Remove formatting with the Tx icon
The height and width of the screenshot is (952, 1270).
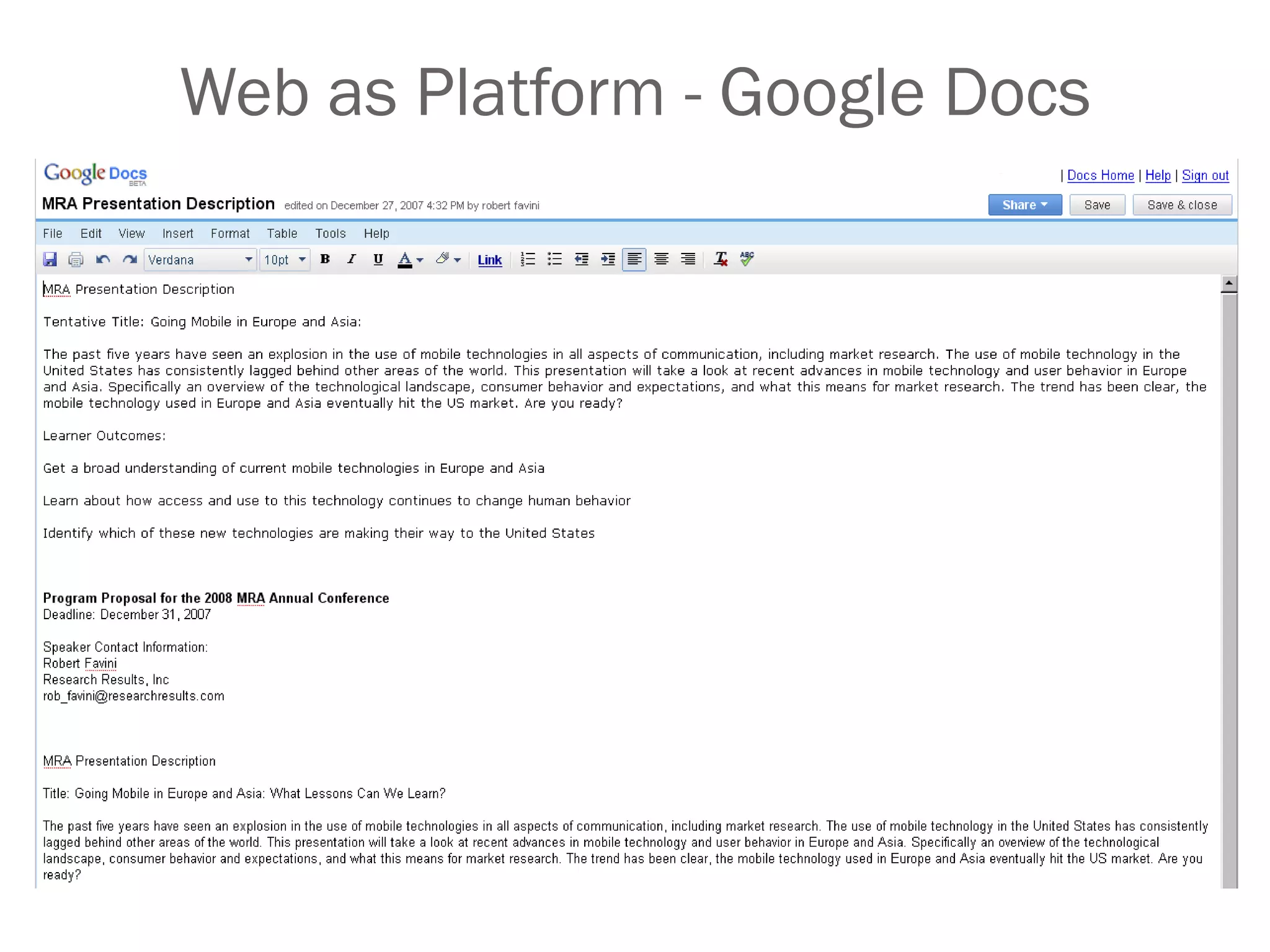click(721, 259)
